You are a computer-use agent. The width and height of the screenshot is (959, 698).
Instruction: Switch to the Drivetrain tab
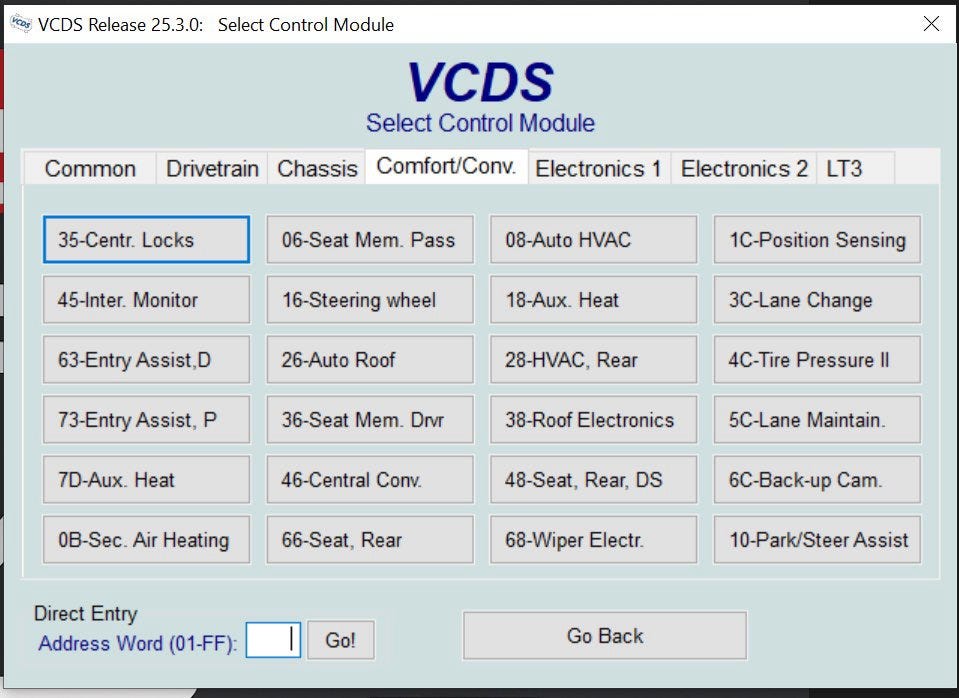(212, 168)
